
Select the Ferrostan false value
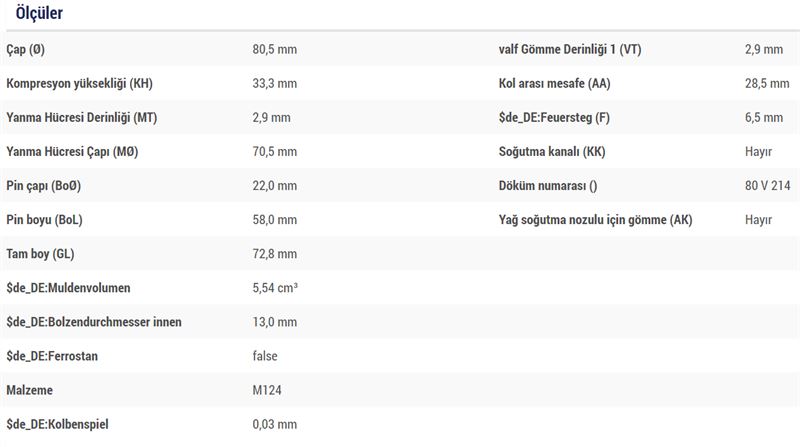(265, 356)
